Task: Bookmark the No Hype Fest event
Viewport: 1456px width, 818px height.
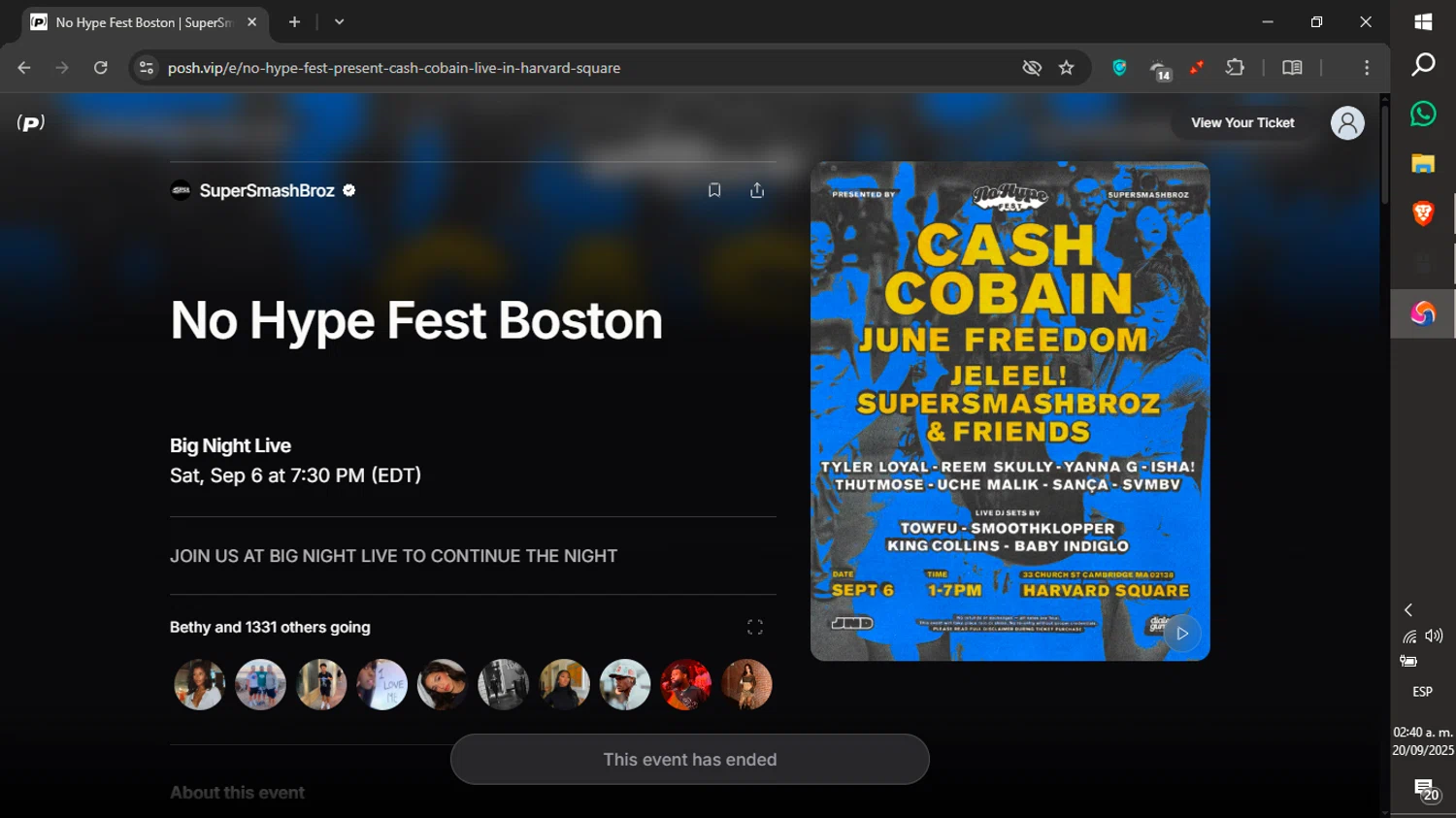Action: [x=714, y=190]
